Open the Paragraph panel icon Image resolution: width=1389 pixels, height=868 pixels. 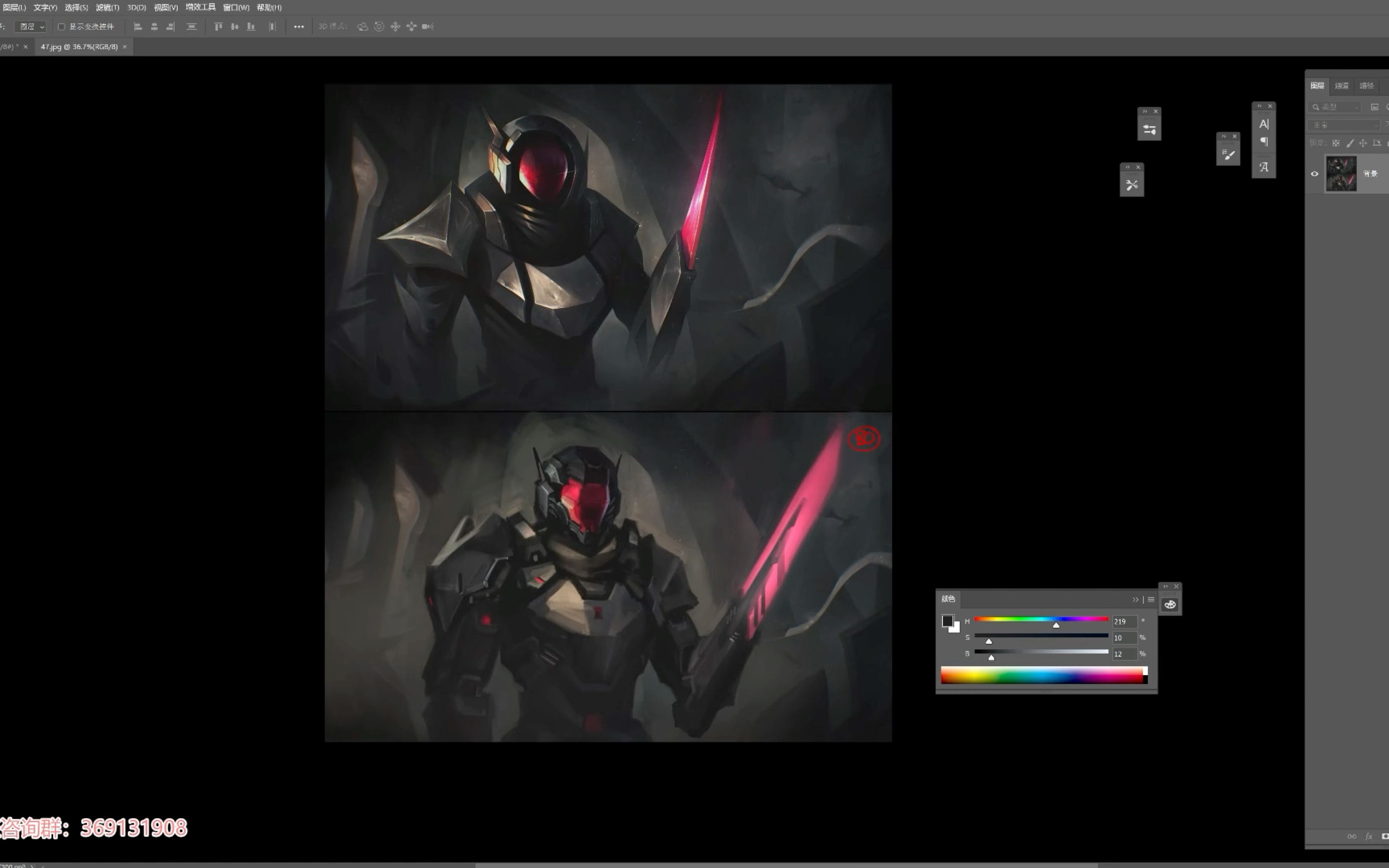(x=1263, y=142)
